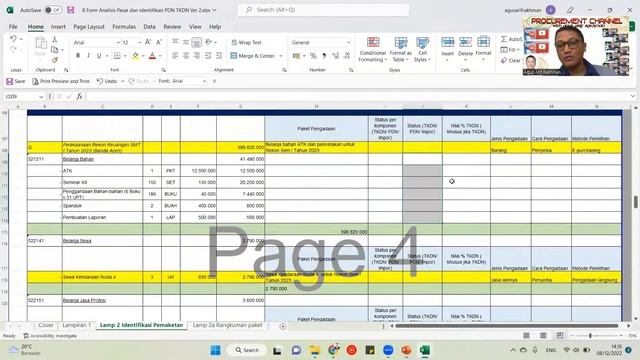Toggle Bold formatting
640x360 pixels.
[78, 56]
